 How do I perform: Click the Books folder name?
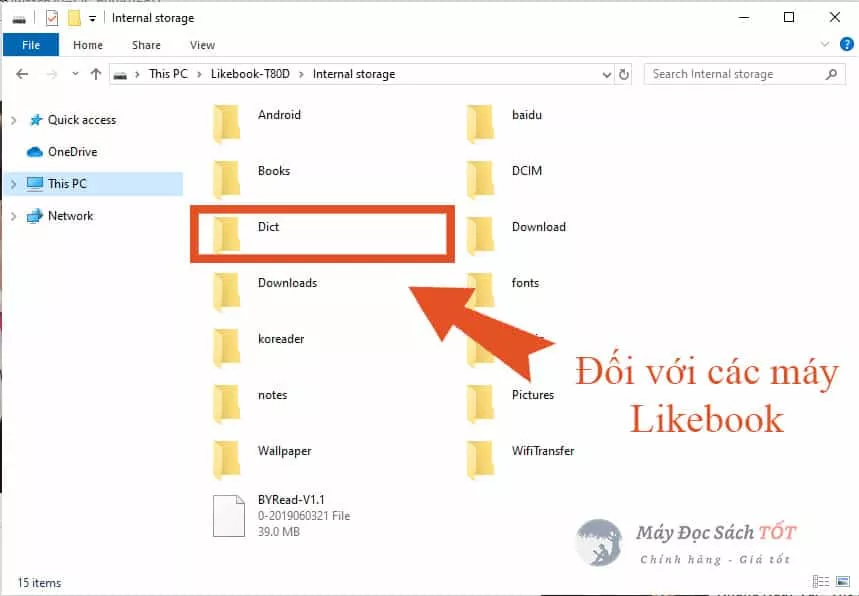[274, 171]
